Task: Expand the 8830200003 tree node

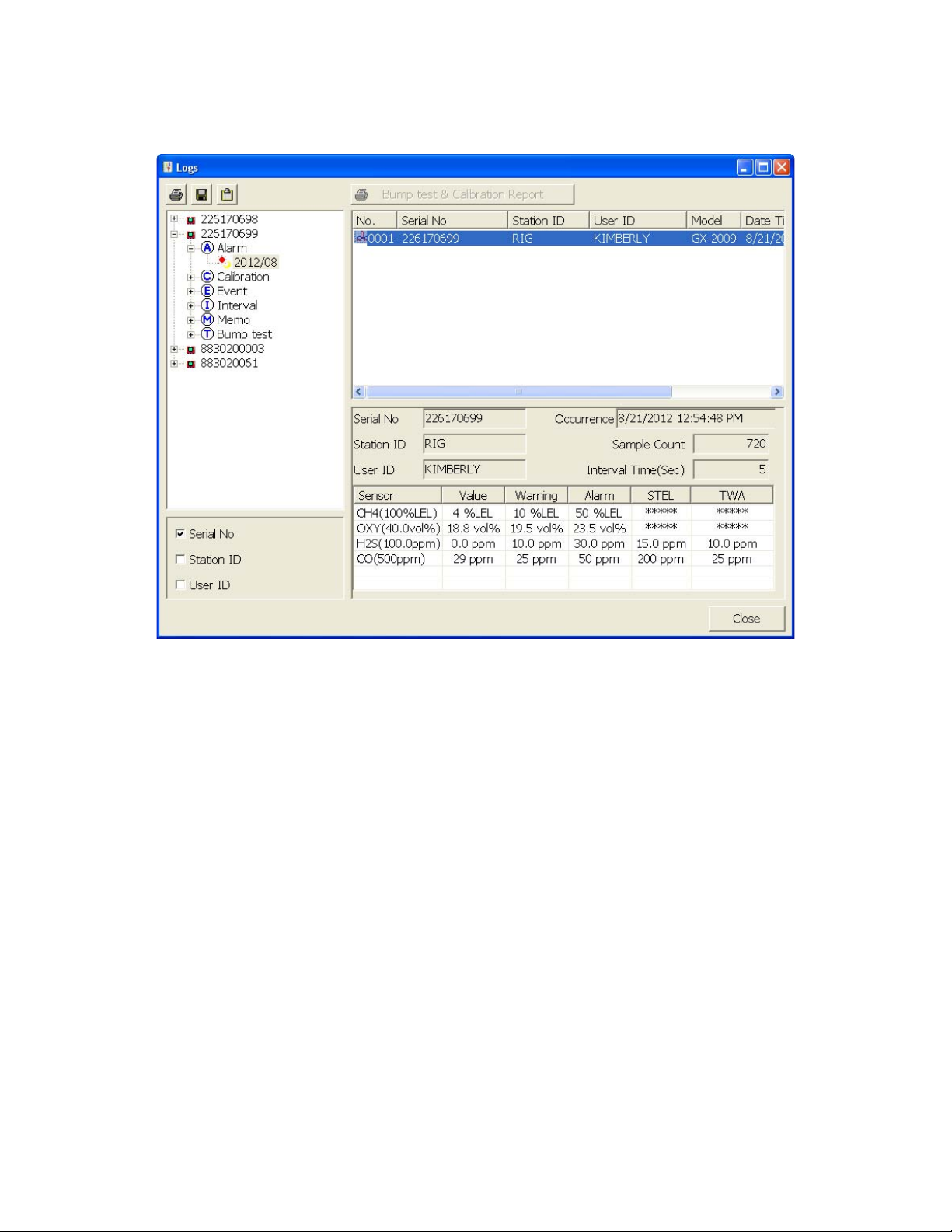Action: click(x=175, y=349)
